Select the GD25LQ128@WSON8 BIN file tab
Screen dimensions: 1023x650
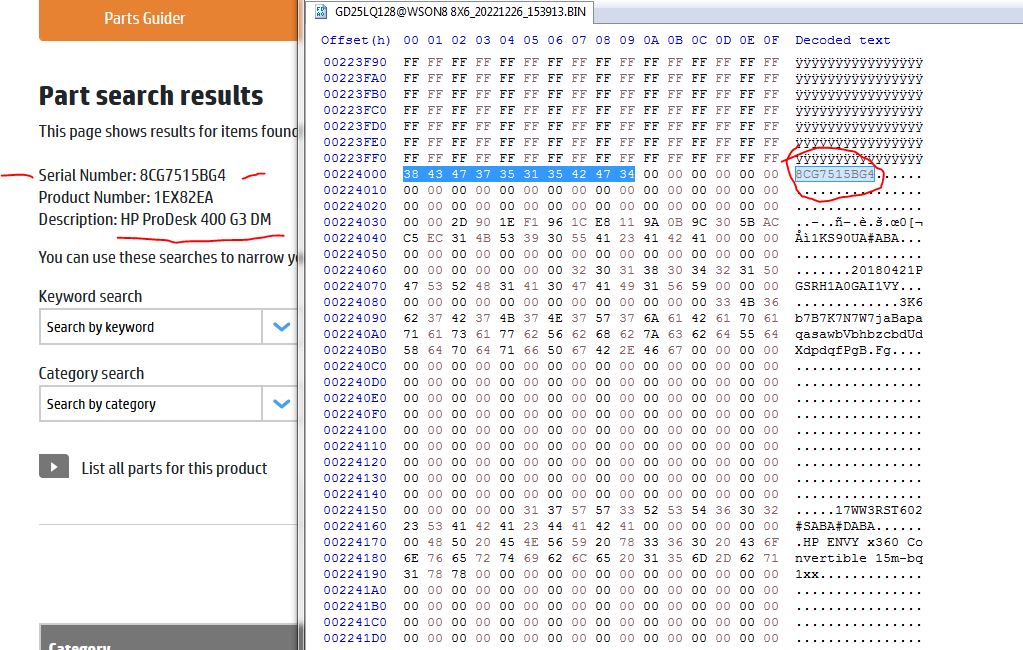[450, 12]
